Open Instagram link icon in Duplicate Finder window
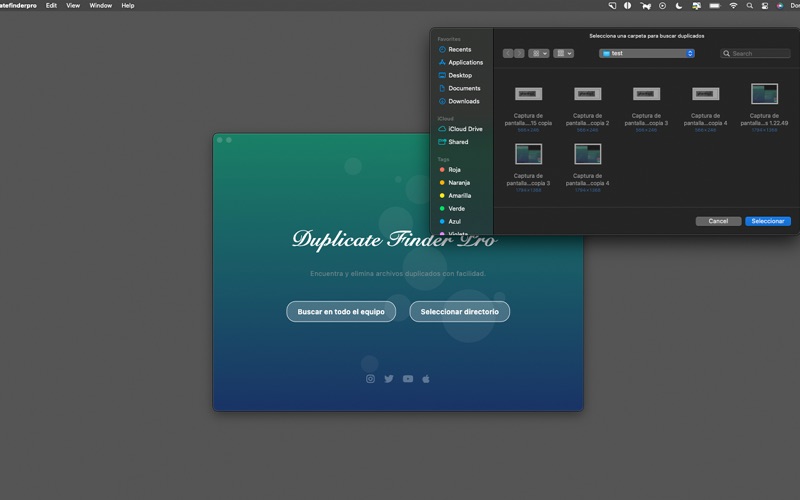The image size is (800, 500). (370, 379)
